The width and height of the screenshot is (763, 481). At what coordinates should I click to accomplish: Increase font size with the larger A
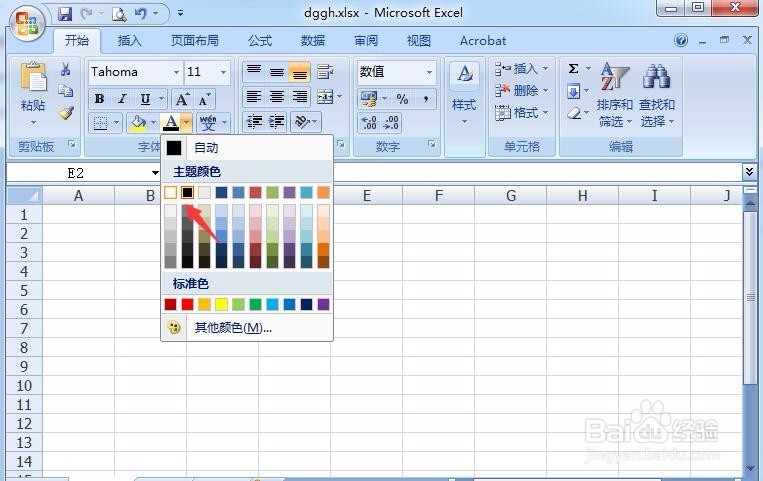tap(182, 99)
